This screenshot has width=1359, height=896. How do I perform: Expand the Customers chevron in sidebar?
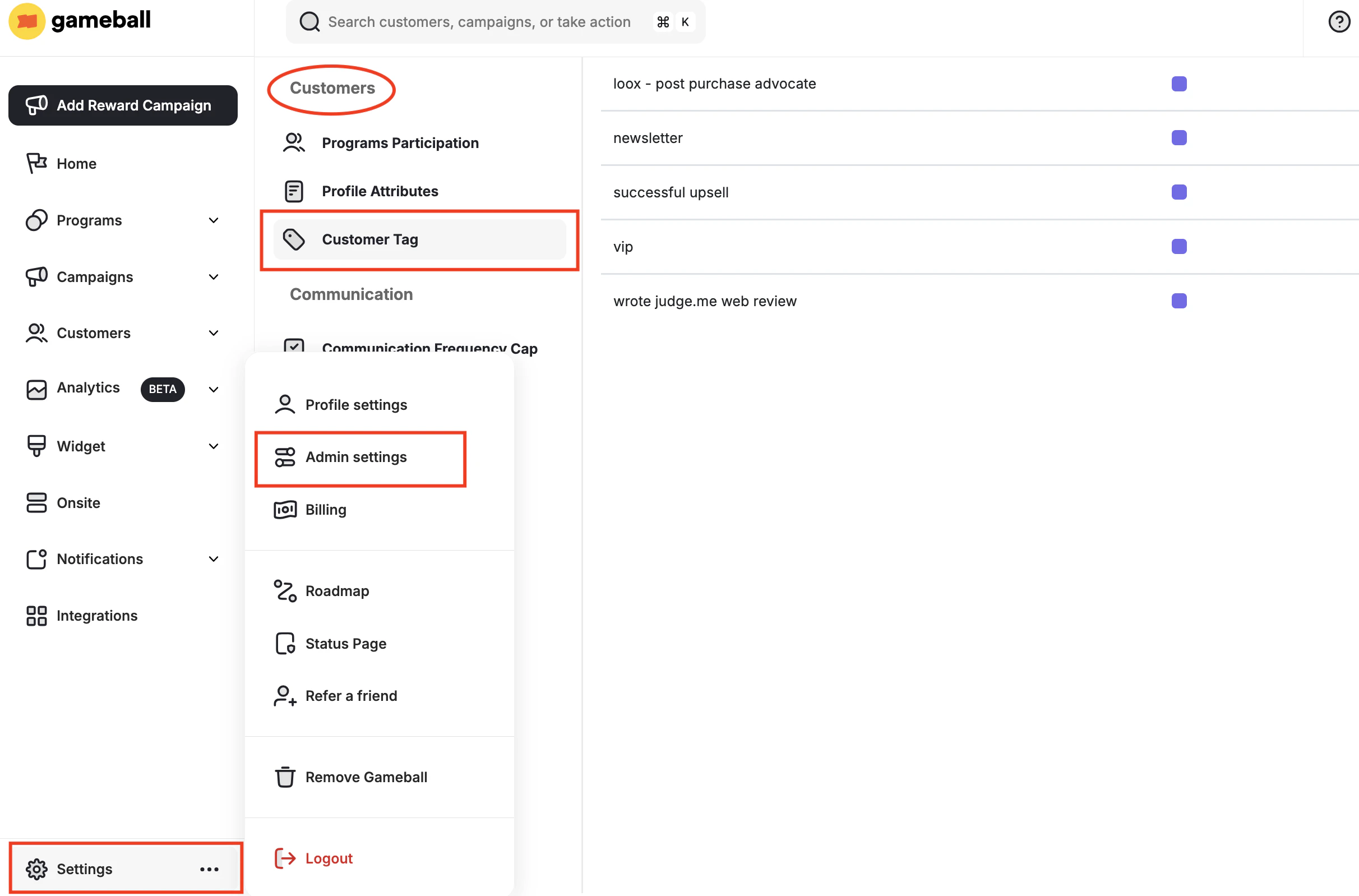(x=214, y=333)
